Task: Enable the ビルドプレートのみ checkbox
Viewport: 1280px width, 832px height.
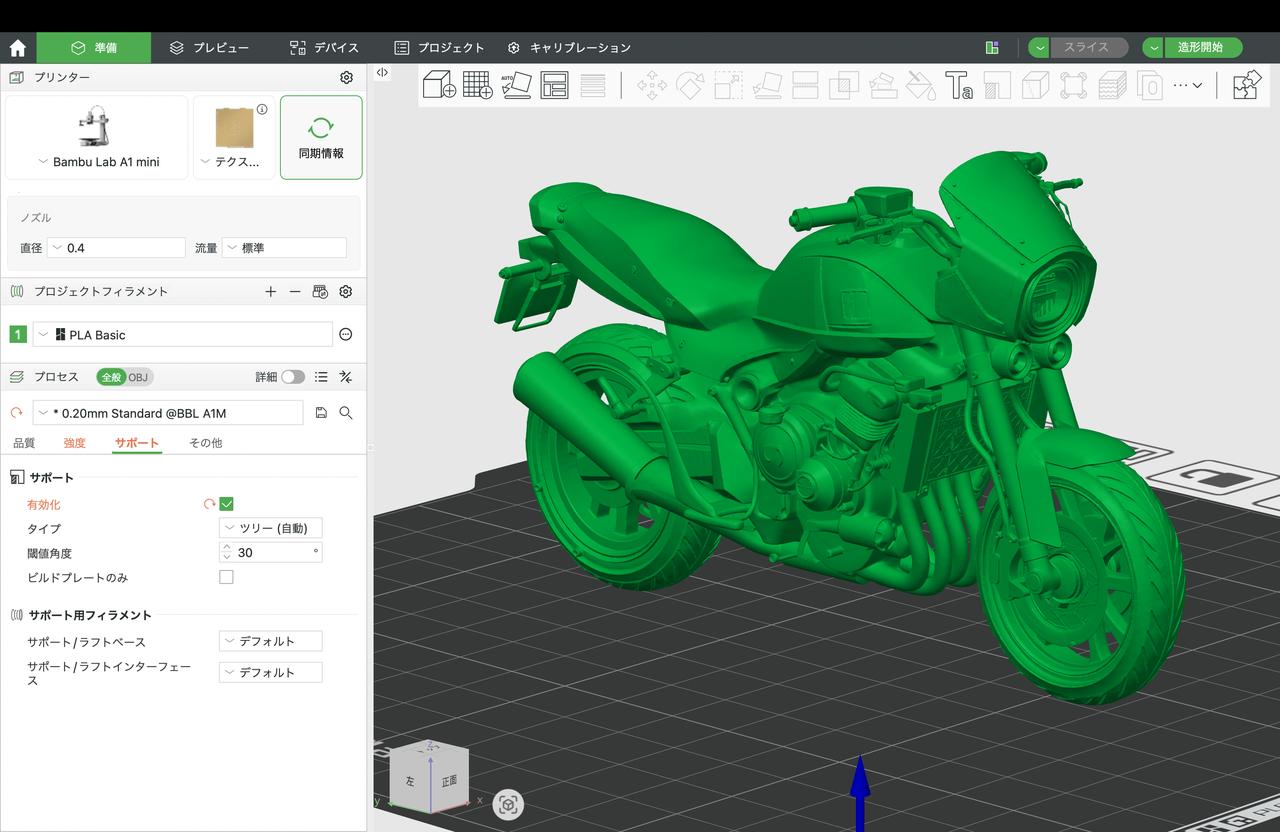Action: coord(226,576)
